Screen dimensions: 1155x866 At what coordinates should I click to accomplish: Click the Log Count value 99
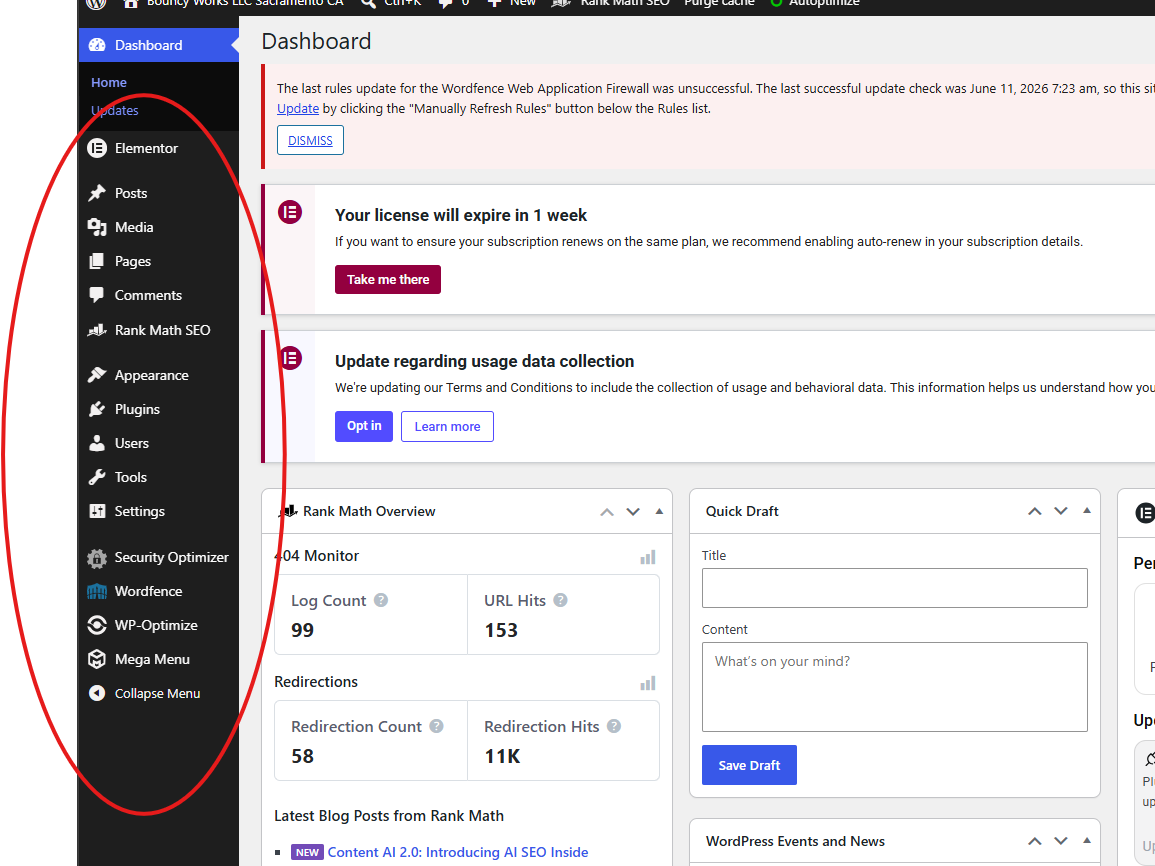tap(303, 630)
